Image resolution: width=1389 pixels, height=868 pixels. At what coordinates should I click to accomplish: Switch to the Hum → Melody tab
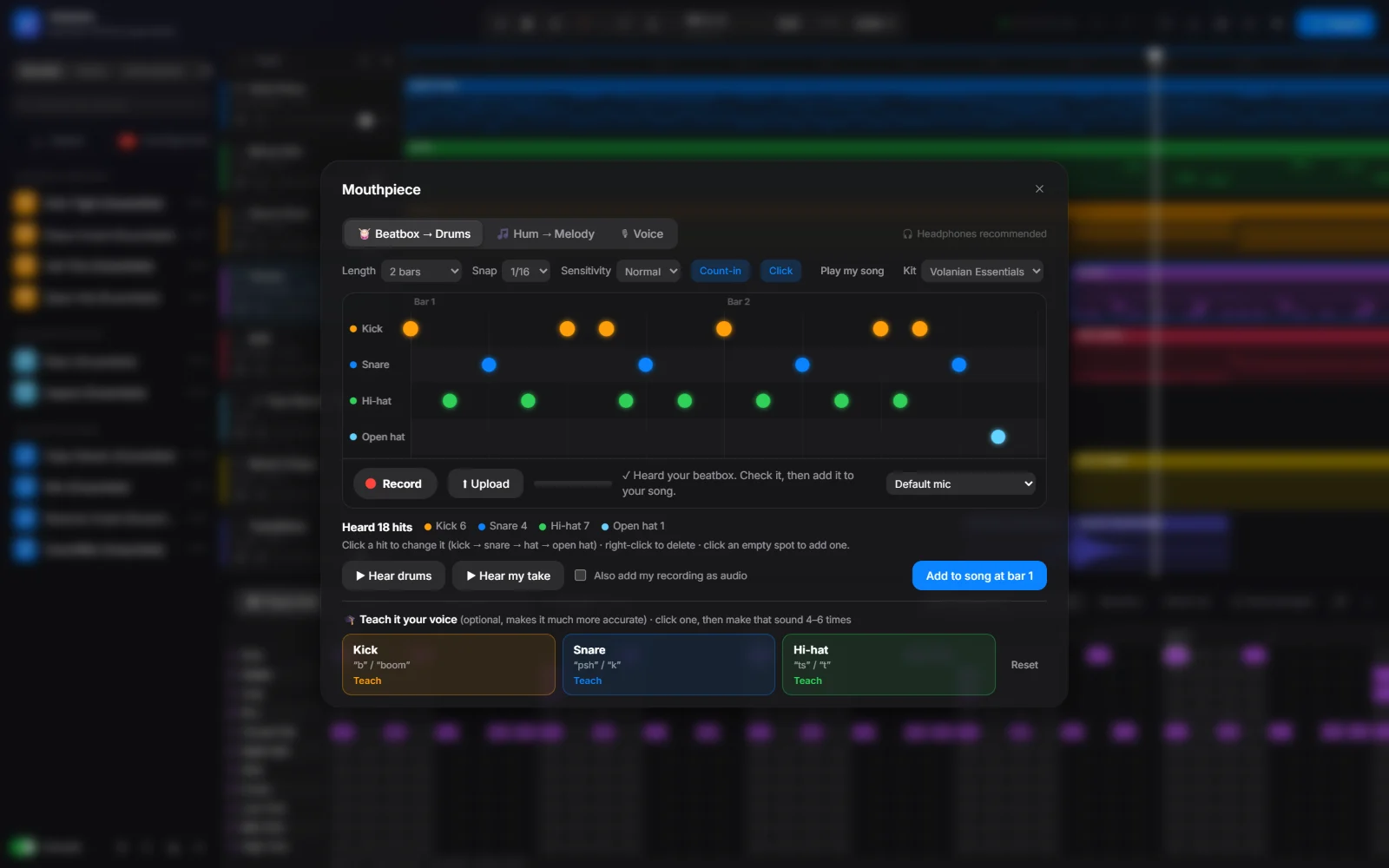pyautogui.click(x=545, y=234)
